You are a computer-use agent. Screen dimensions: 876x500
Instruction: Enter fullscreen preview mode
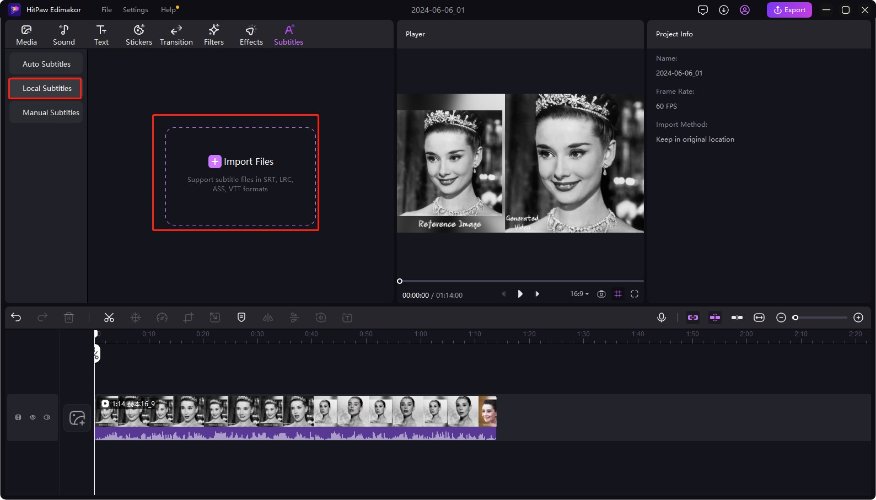635,294
